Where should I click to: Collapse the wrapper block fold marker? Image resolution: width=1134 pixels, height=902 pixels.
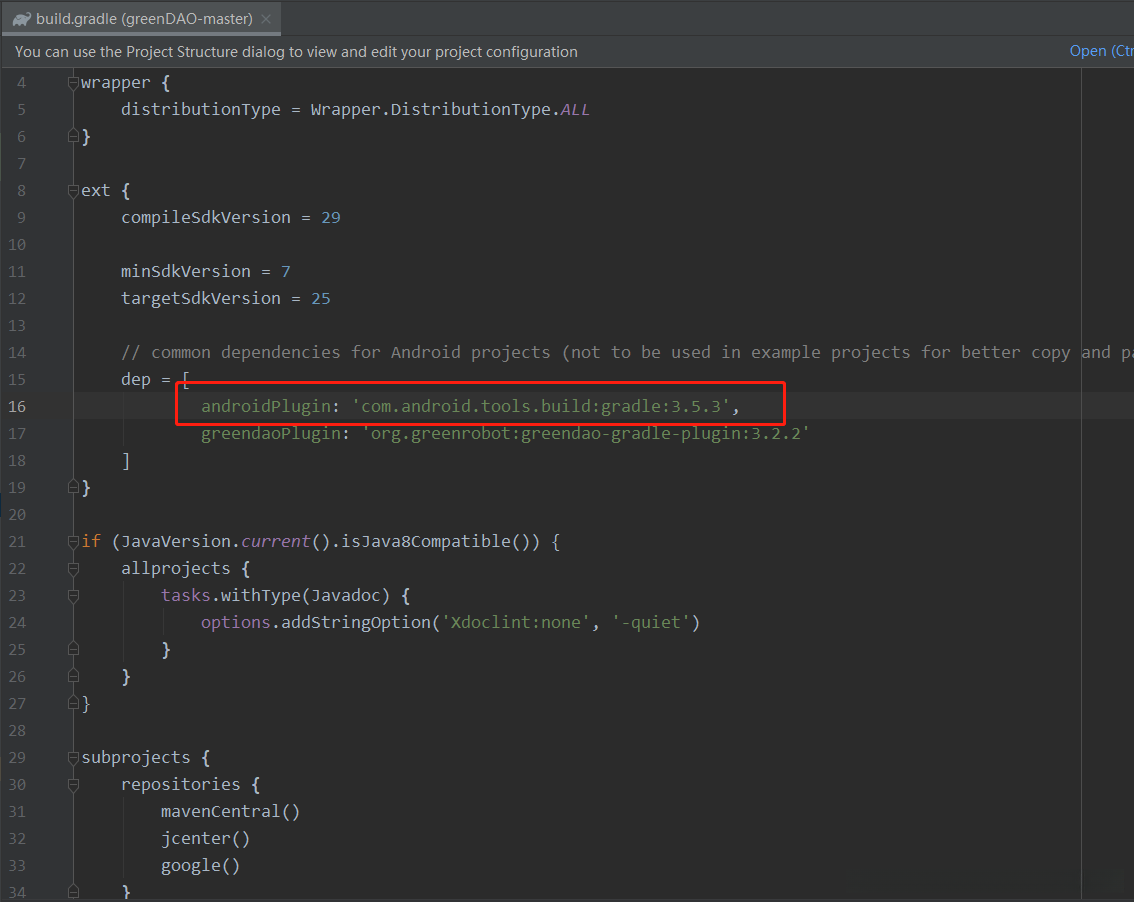(73, 83)
